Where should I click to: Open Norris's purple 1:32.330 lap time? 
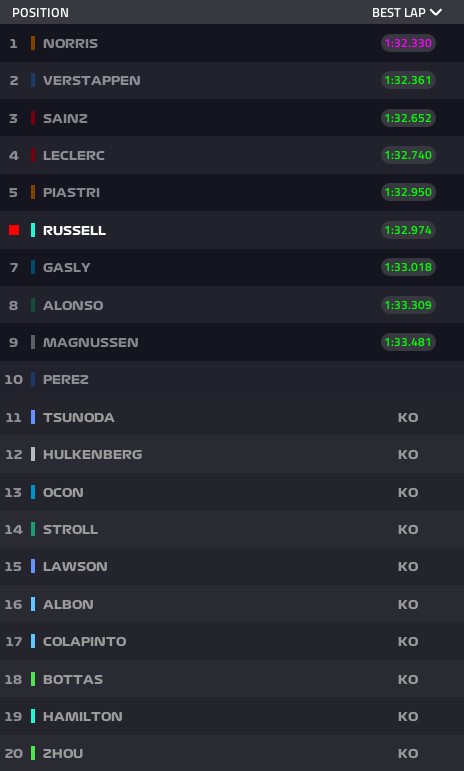click(408, 43)
